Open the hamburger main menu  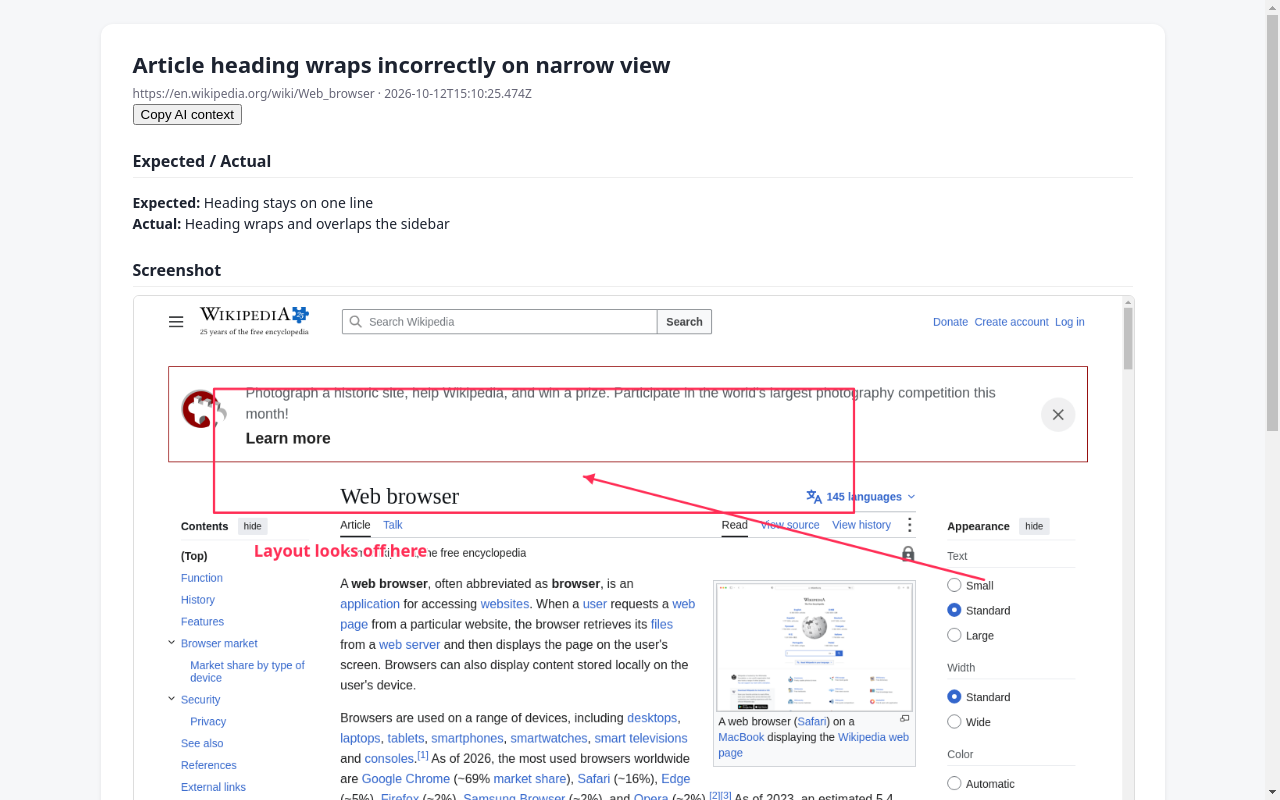tap(176, 322)
